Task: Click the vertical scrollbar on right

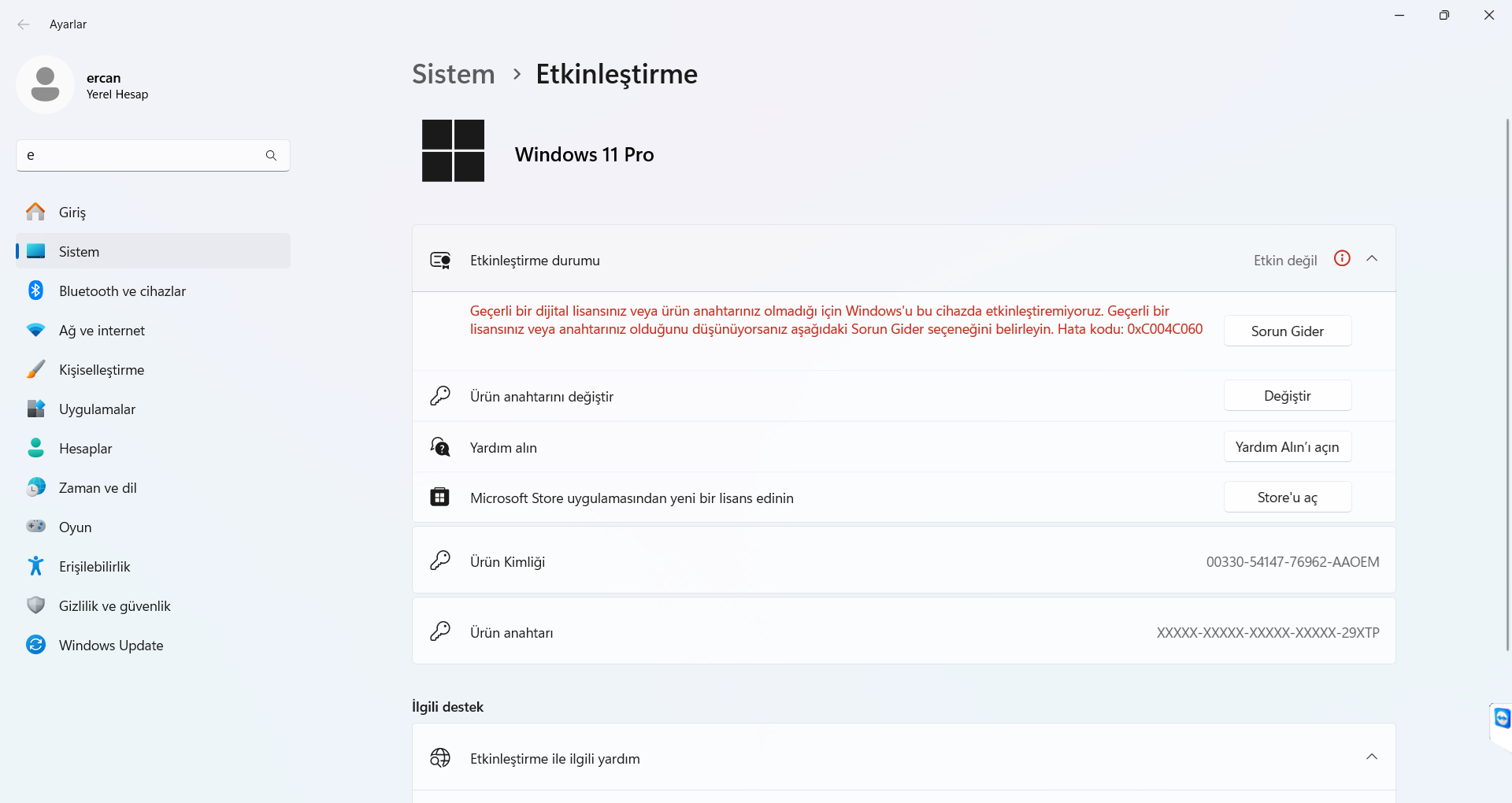Action: click(1507, 386)
